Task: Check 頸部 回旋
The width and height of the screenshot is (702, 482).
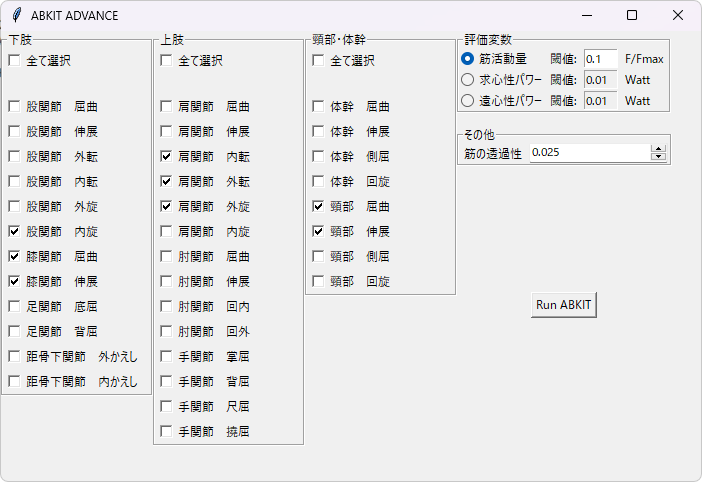Action: [x=318, y=282]
